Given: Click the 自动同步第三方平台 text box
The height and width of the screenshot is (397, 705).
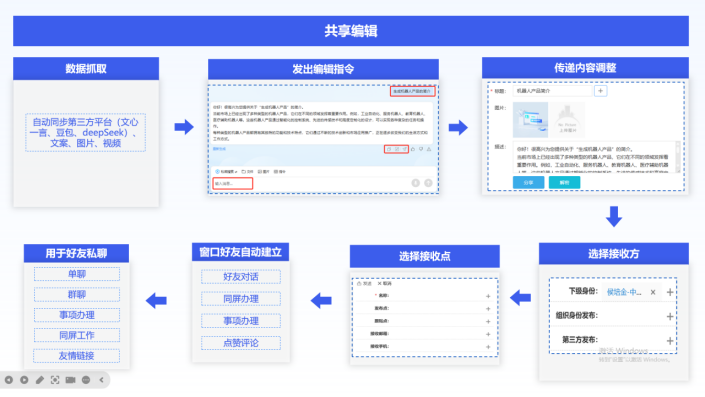Looking at the screenshot, I should 85,133.
